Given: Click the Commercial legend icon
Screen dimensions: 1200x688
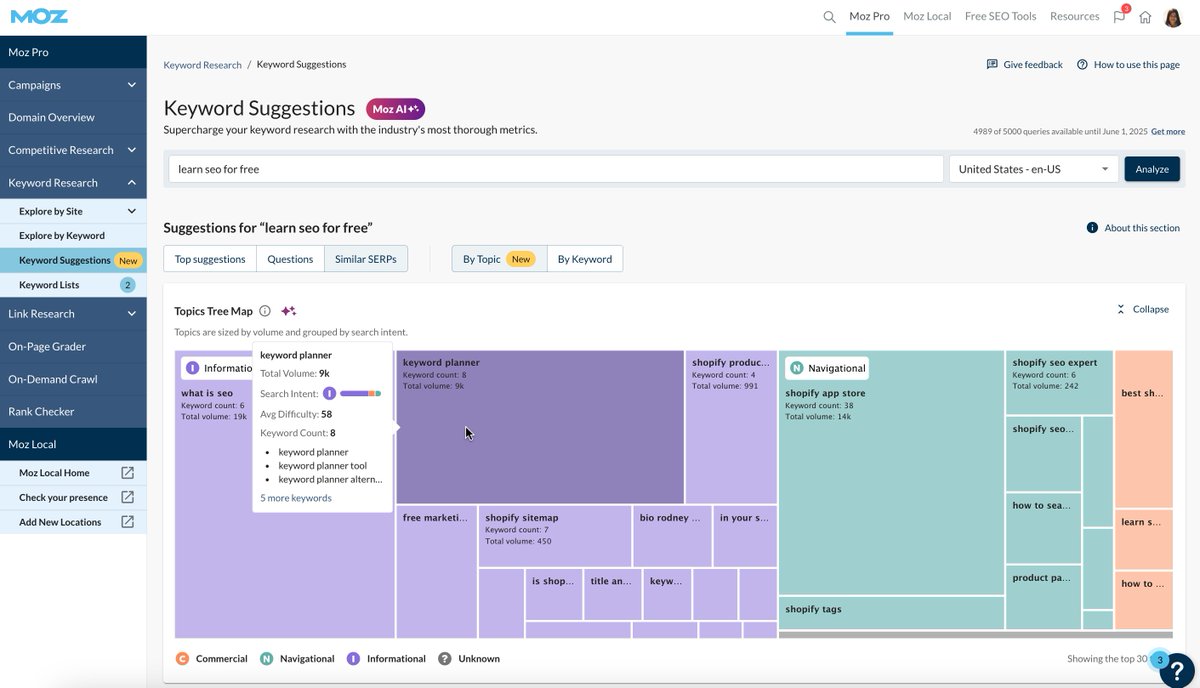Looking at the screenshot, I should point(182,658).
